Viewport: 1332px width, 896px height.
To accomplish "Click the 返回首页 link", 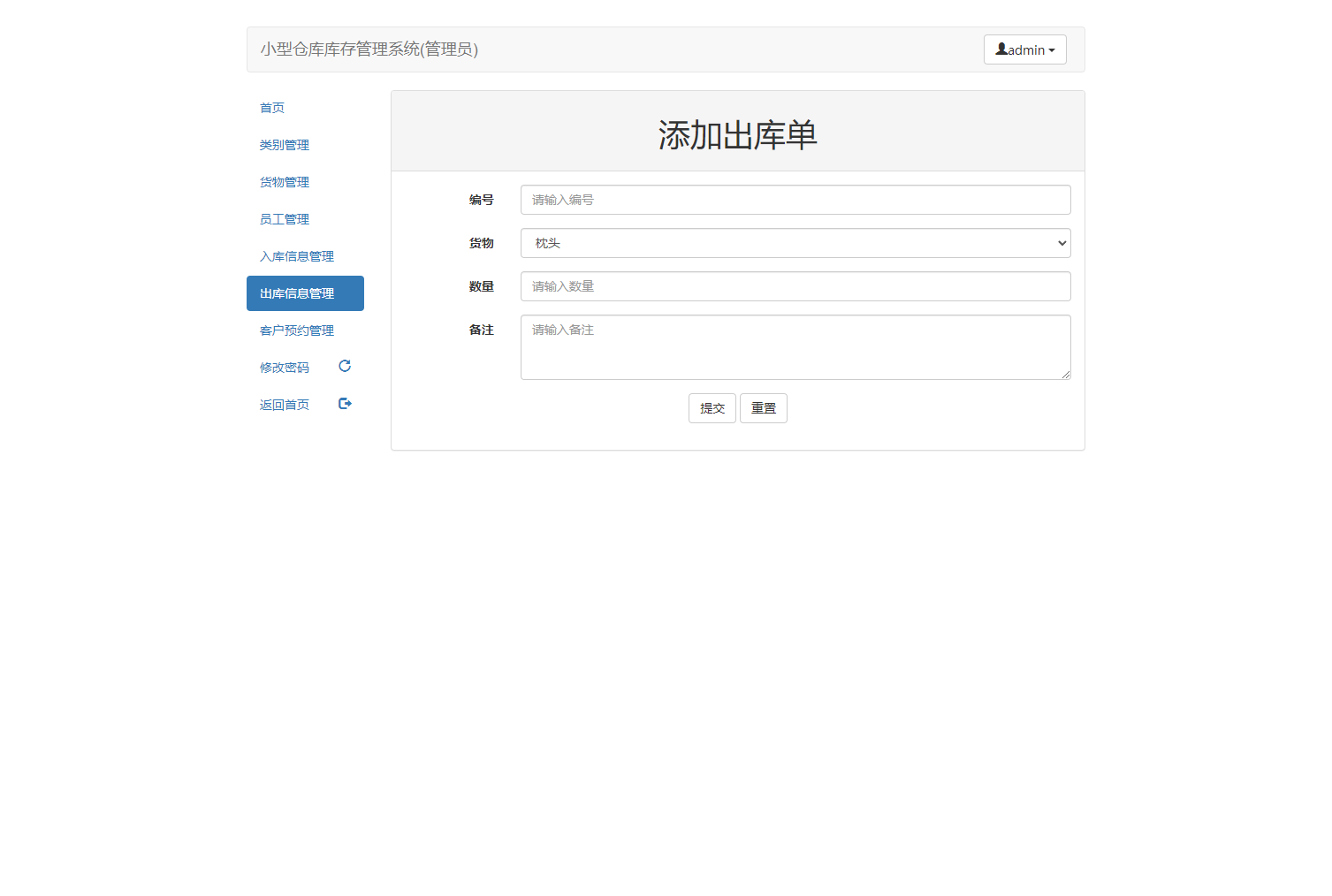I will pos(285,405).
